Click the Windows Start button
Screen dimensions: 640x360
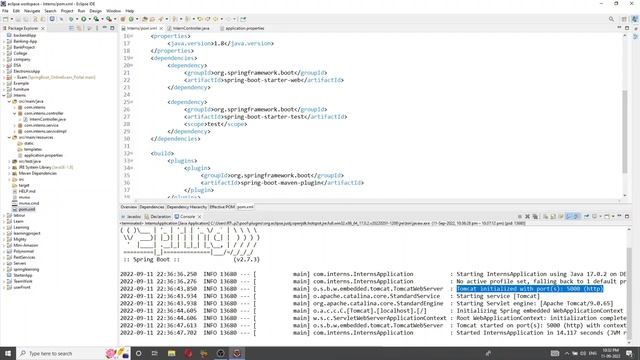tap(8, 353)
